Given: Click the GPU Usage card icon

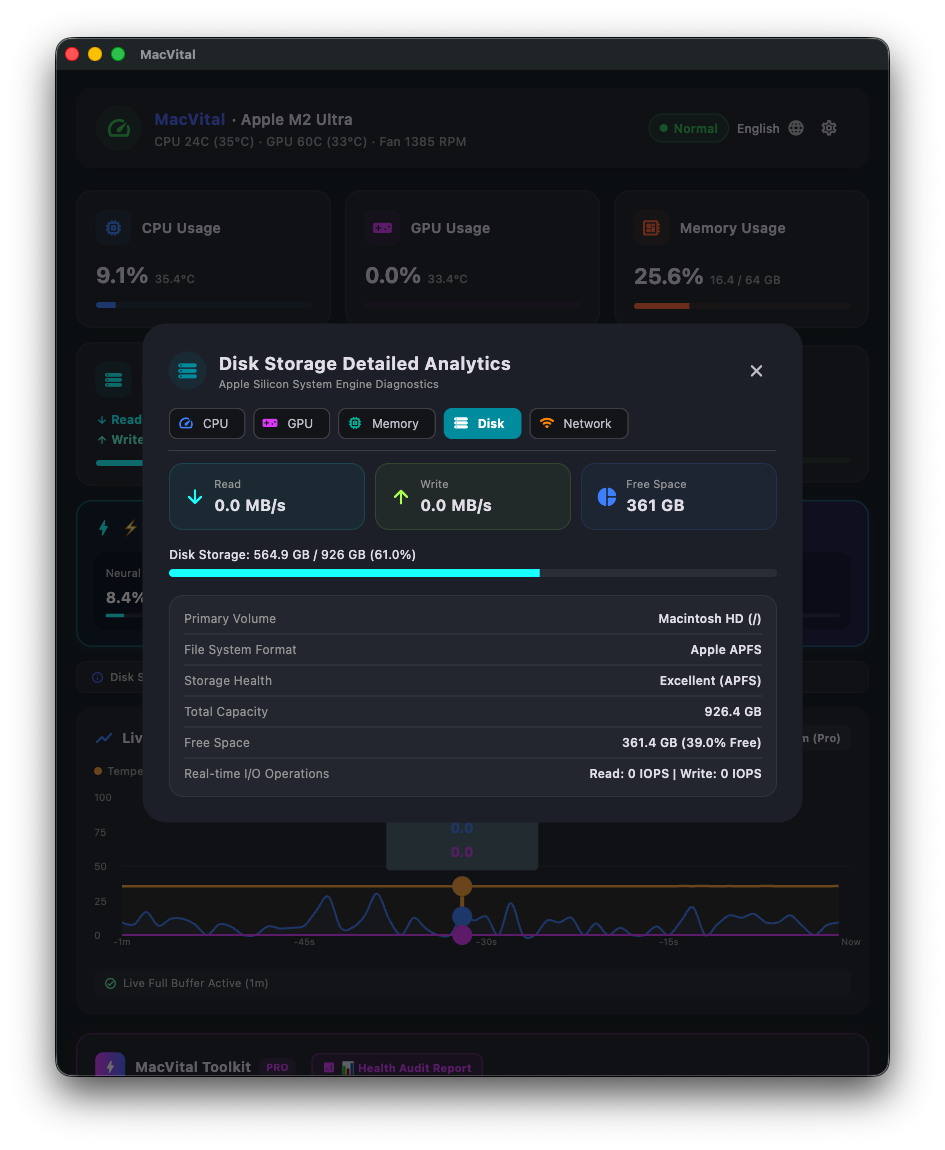Looking at the screenshot, I should point(382,228).
